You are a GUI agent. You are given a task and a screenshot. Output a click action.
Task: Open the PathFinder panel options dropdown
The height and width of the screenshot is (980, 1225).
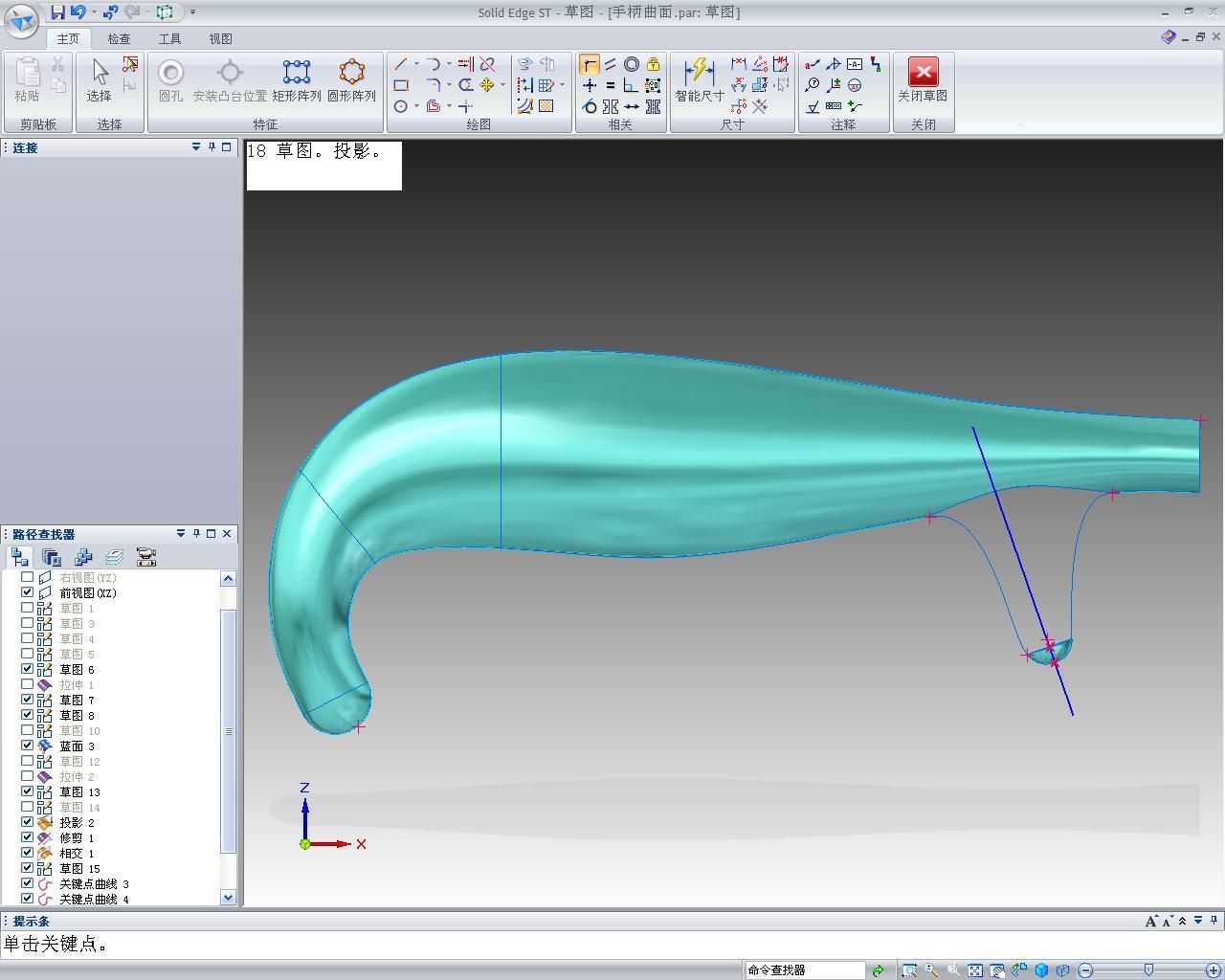coord(181,533)
